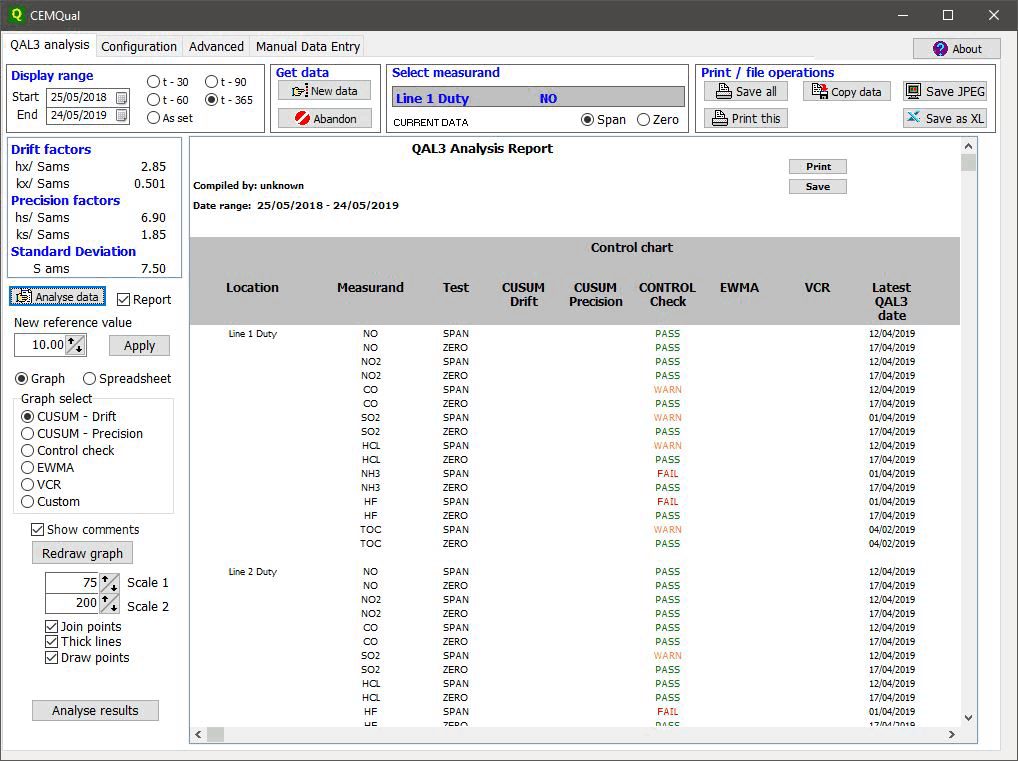Open the Manual Data Entry tab
Image resolution: width=1018 pixels, height=761 pixels.
307,46
